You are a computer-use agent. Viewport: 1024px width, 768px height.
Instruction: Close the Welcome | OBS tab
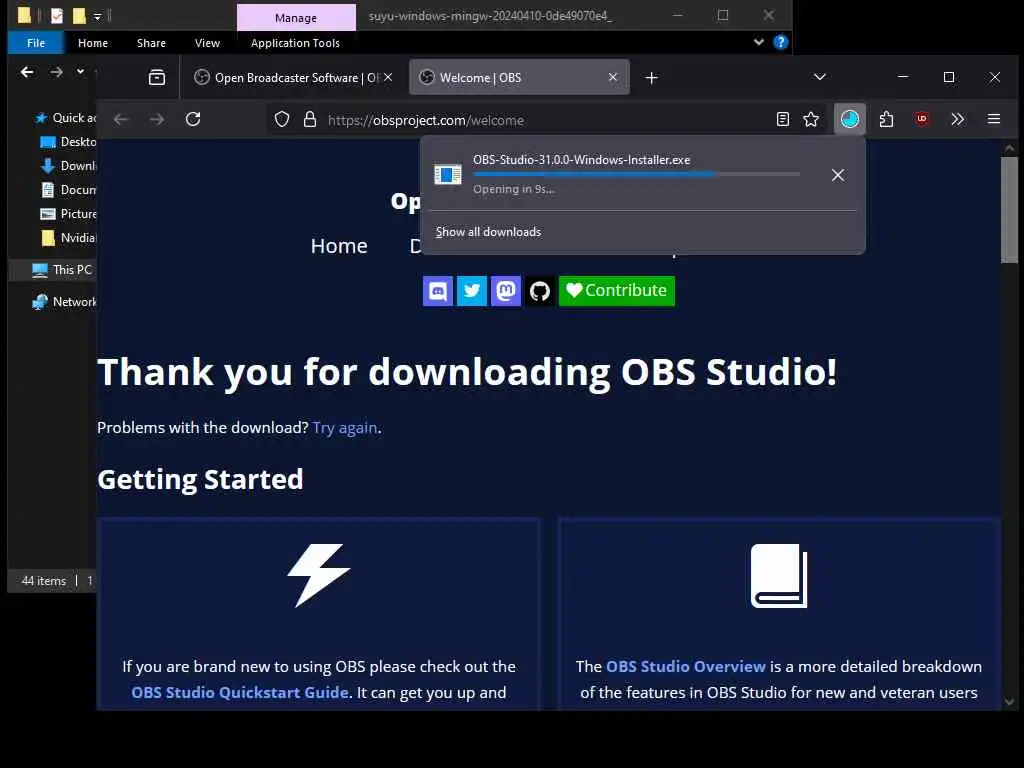pyautogui.click(x=613, y=77)
